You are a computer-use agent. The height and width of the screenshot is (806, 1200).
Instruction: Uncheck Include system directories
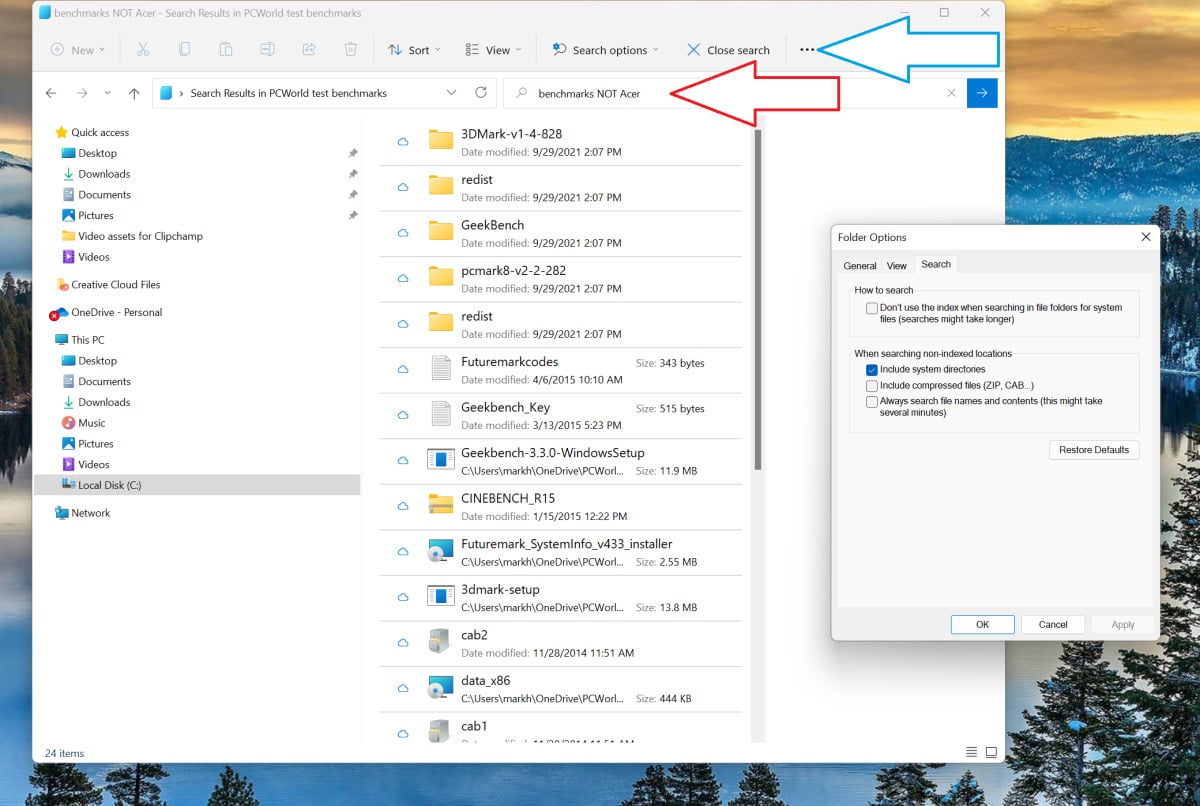click(x=872, y=370)
